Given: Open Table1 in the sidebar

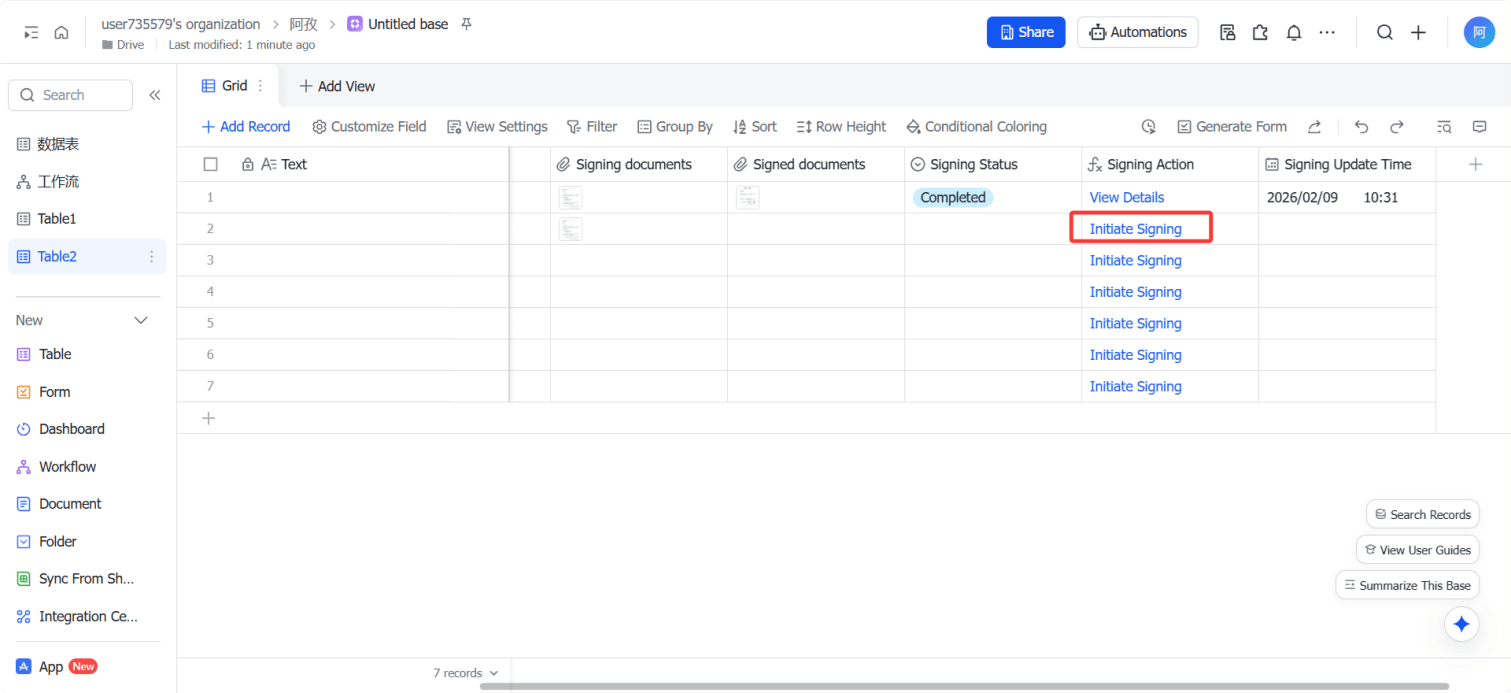Looking at the screenshot, I should [57, 219].
